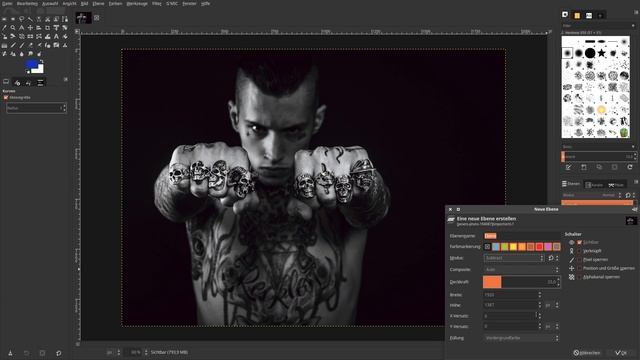Click the OK button
640x360 pixels.
click(621, 353)
